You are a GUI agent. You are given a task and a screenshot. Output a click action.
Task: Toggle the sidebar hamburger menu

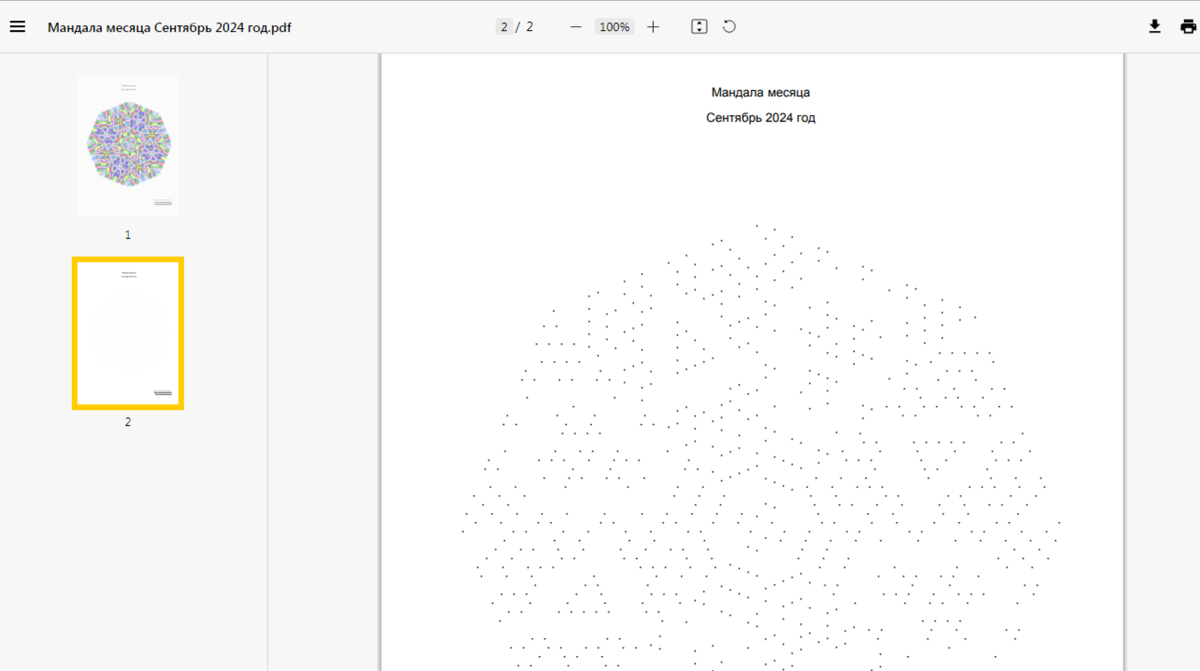[x=17, y=27]
